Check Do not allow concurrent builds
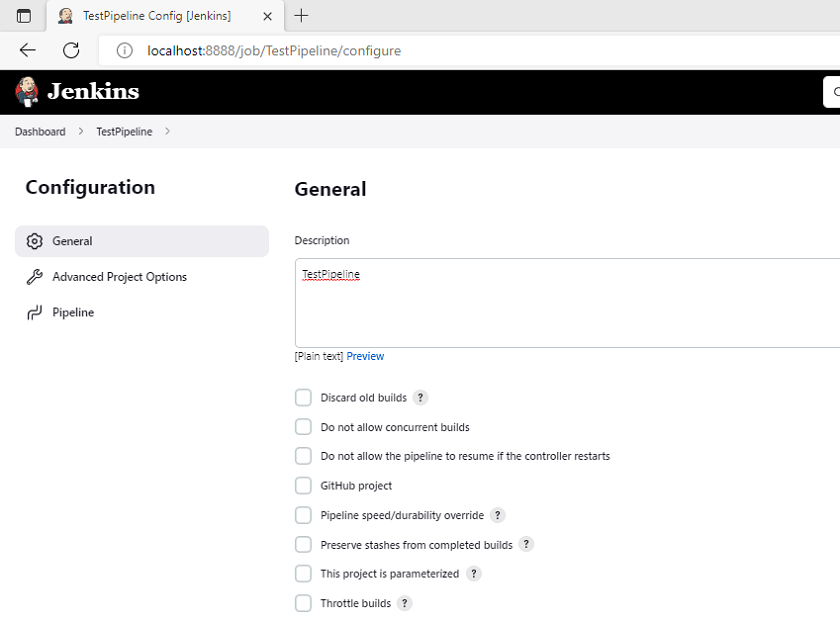This screenshot has height=623, width=840. point(303,427)
